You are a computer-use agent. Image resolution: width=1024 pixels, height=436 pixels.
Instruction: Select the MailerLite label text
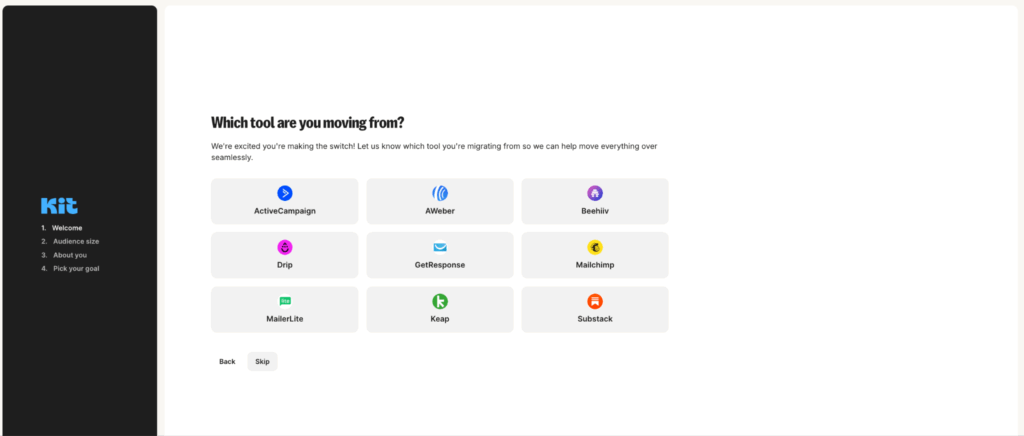coord(285,319)
